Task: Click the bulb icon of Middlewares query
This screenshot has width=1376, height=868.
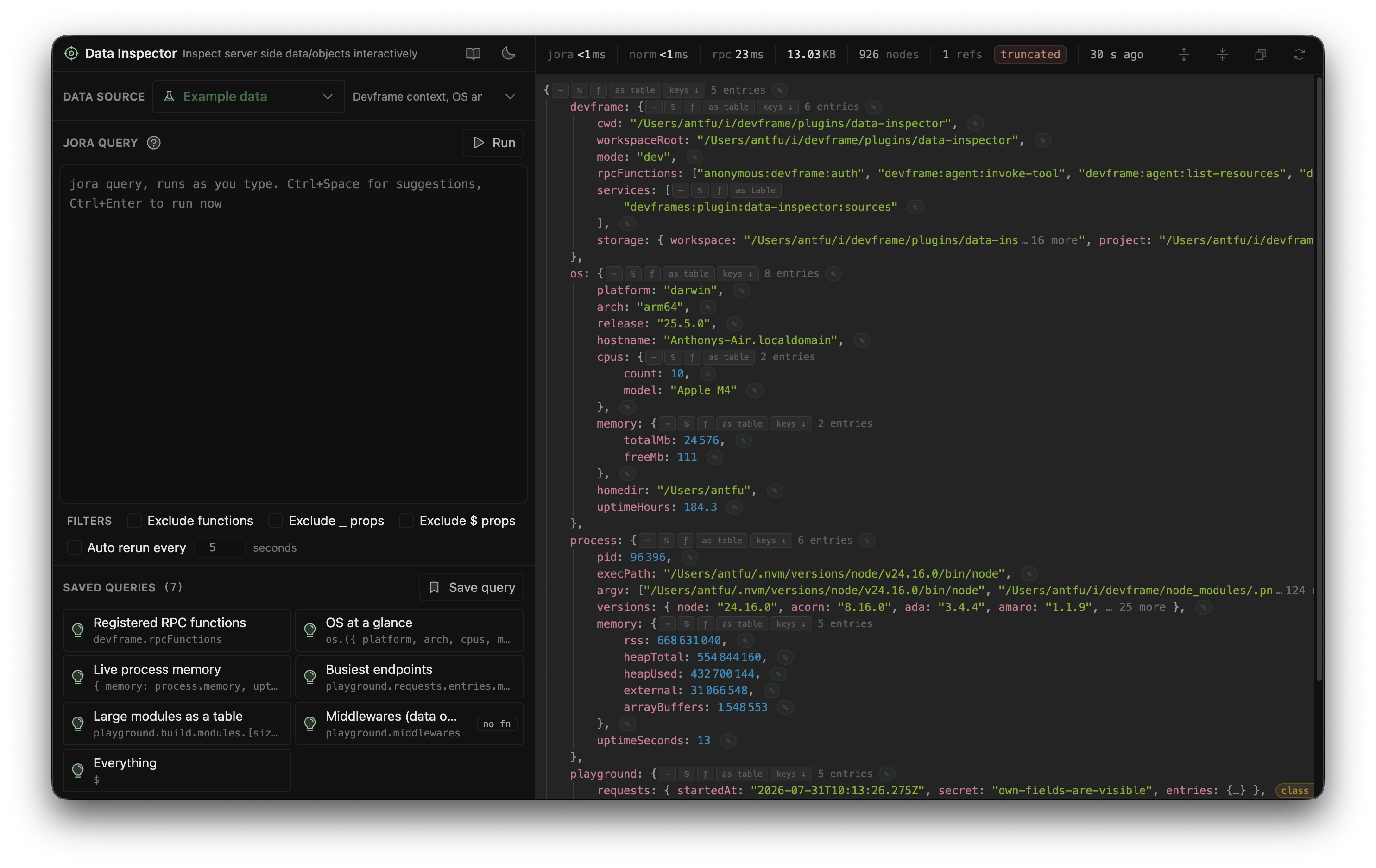Action: (x=310, y=724)
